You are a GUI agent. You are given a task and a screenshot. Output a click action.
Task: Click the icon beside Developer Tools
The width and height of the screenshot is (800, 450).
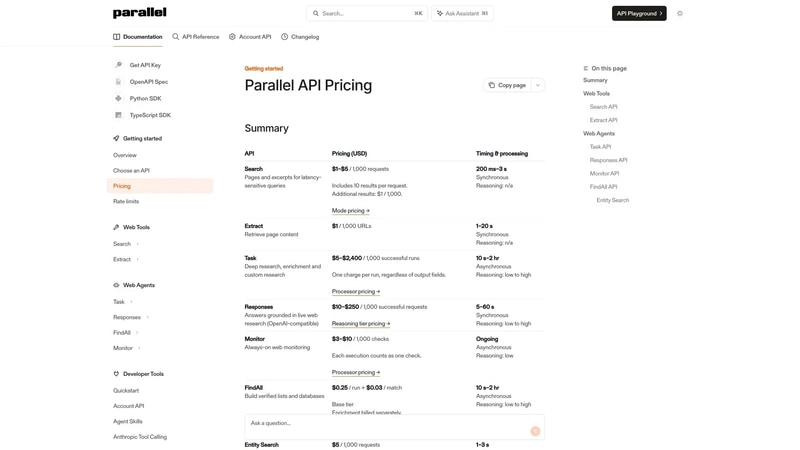pos(116,374)
